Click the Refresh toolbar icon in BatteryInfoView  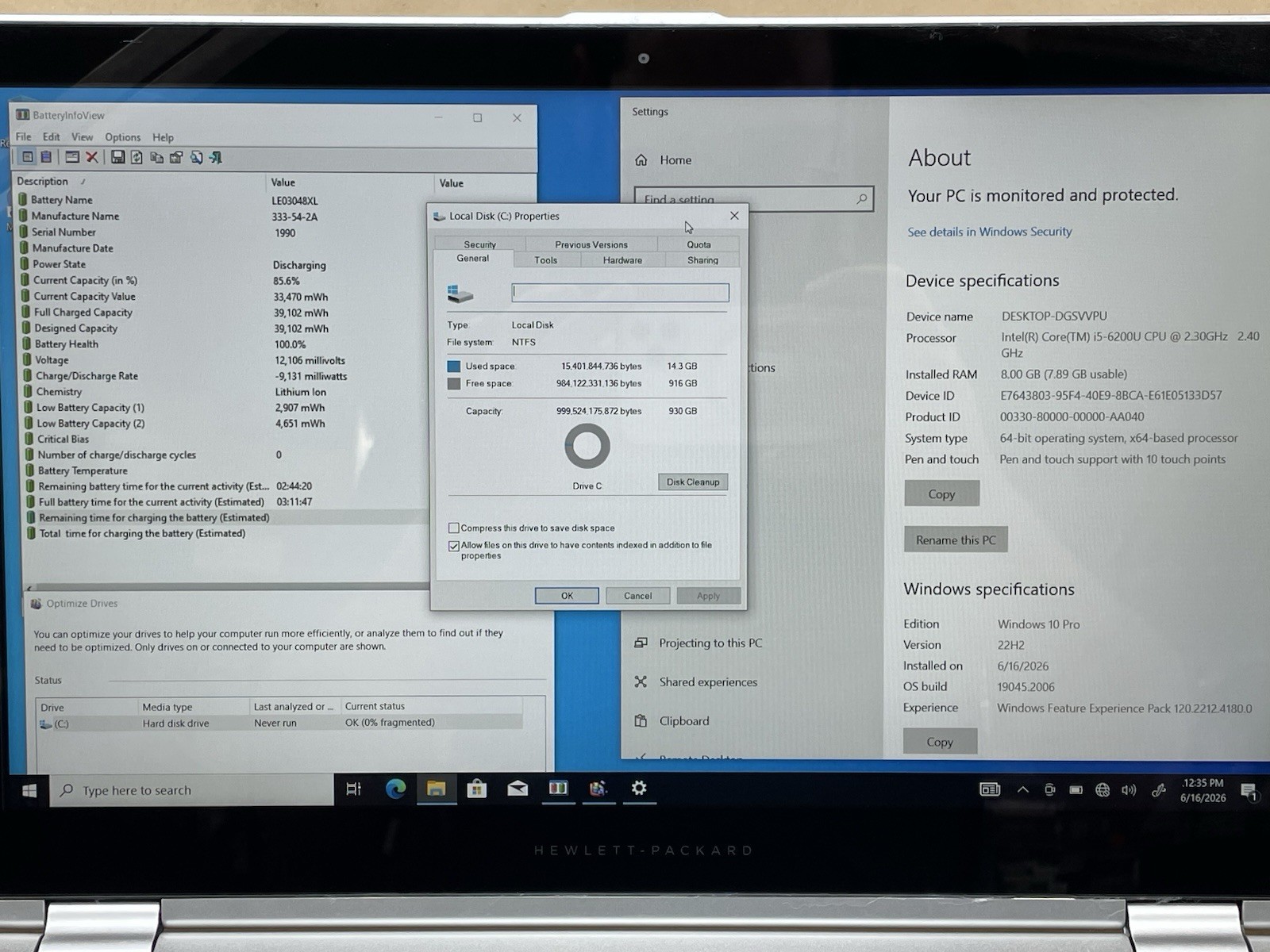(x=137, y=157)
